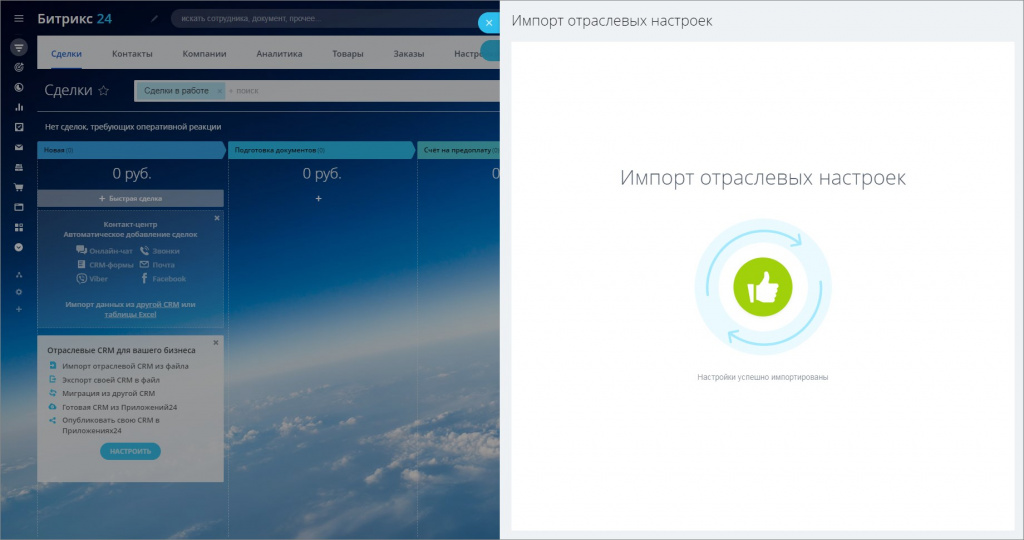This screenshot has width=1024, height=540.
Task: Click the funnel CRM icon in left sidebar
Action: [x=19, y=47]
